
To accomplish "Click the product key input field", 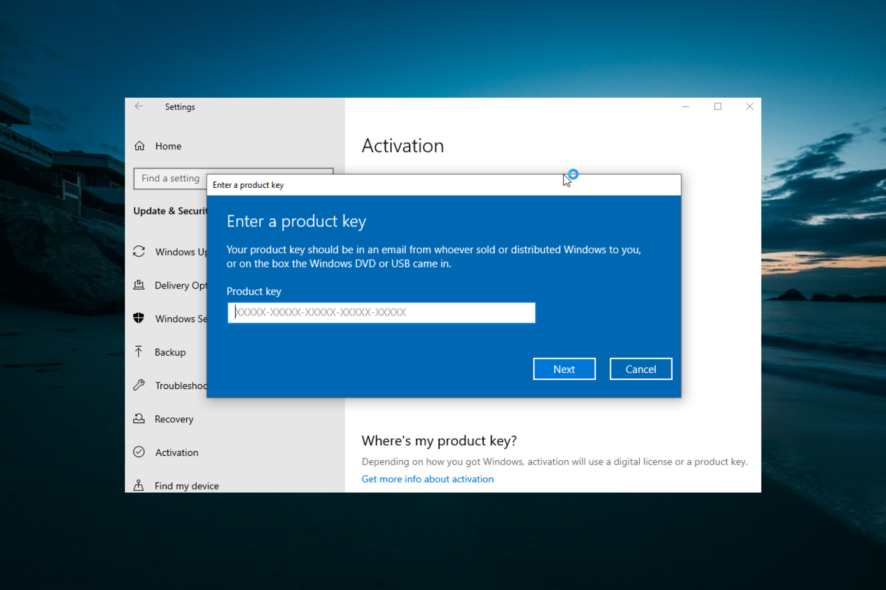I will 380,312.
